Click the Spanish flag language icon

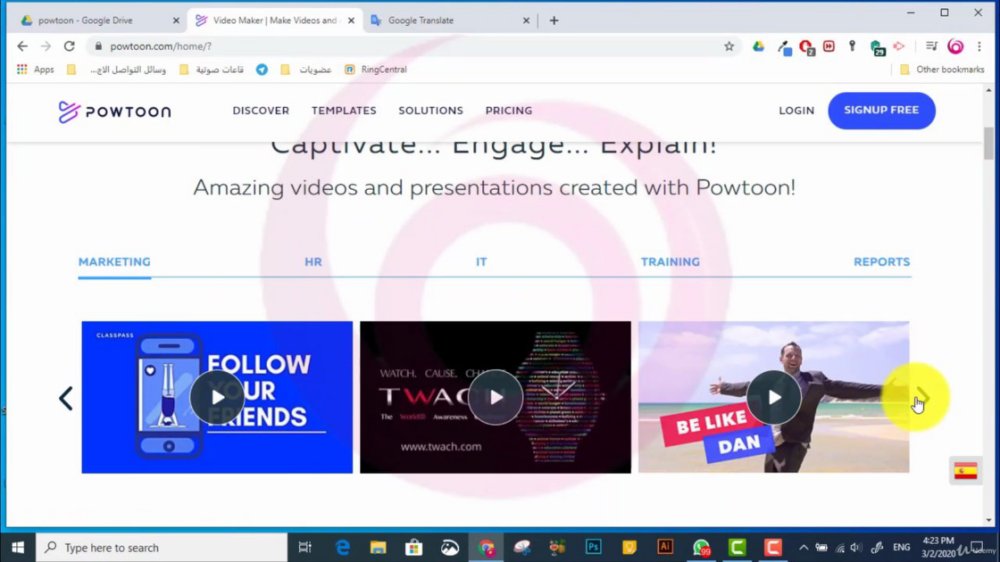966,471
